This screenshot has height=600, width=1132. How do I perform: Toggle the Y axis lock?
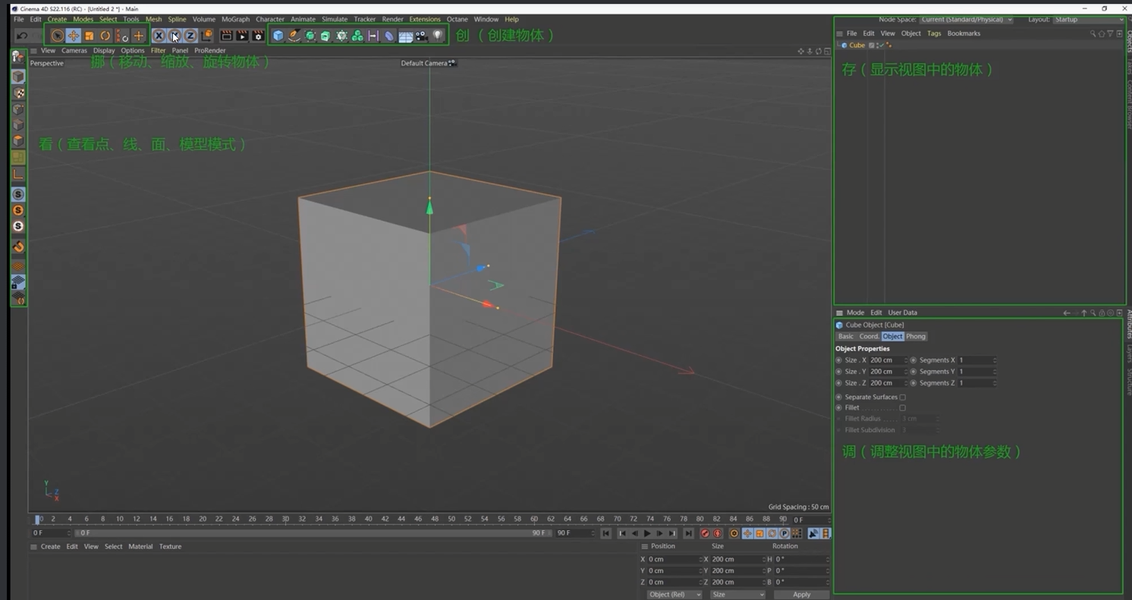pyautogui.click(x=175, y=35)
